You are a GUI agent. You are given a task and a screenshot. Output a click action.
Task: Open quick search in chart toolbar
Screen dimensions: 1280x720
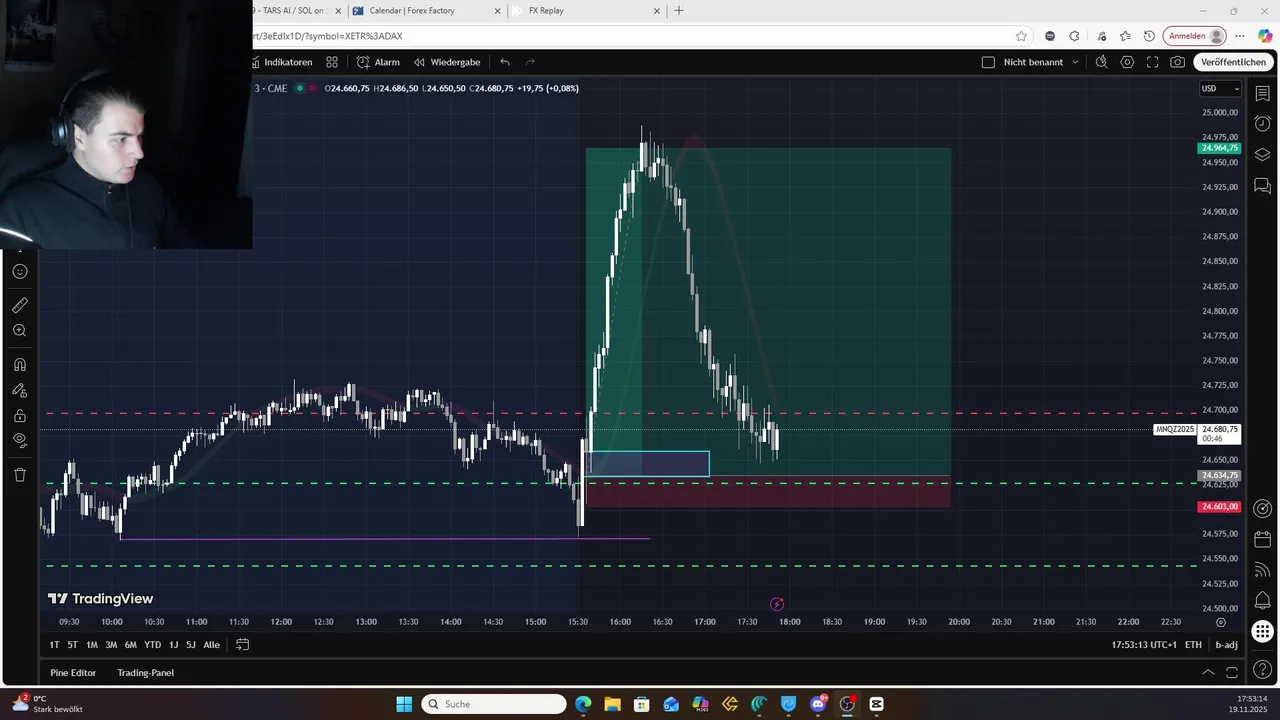pyautogui.click(x=1101, y=62)
